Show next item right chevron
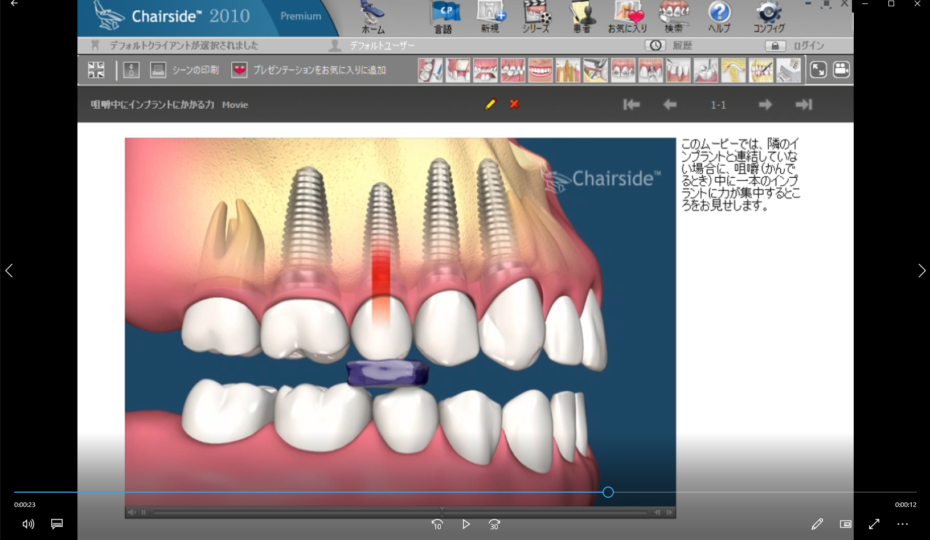The height and width of the screenshot is (540, 930). [921, 271]
